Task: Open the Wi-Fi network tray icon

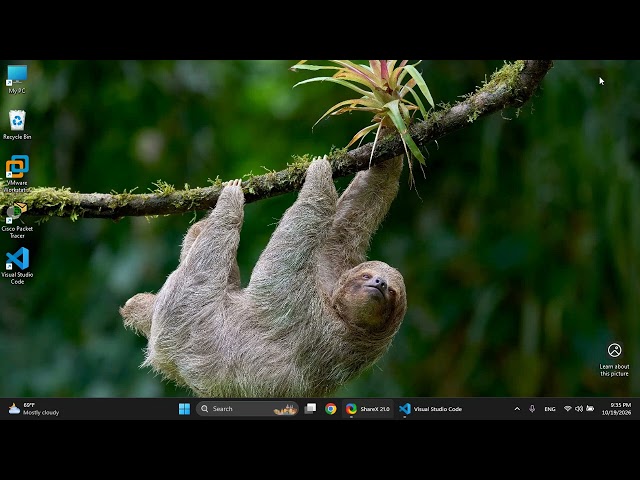Action: pyautogui.click(x=567, y=409)
